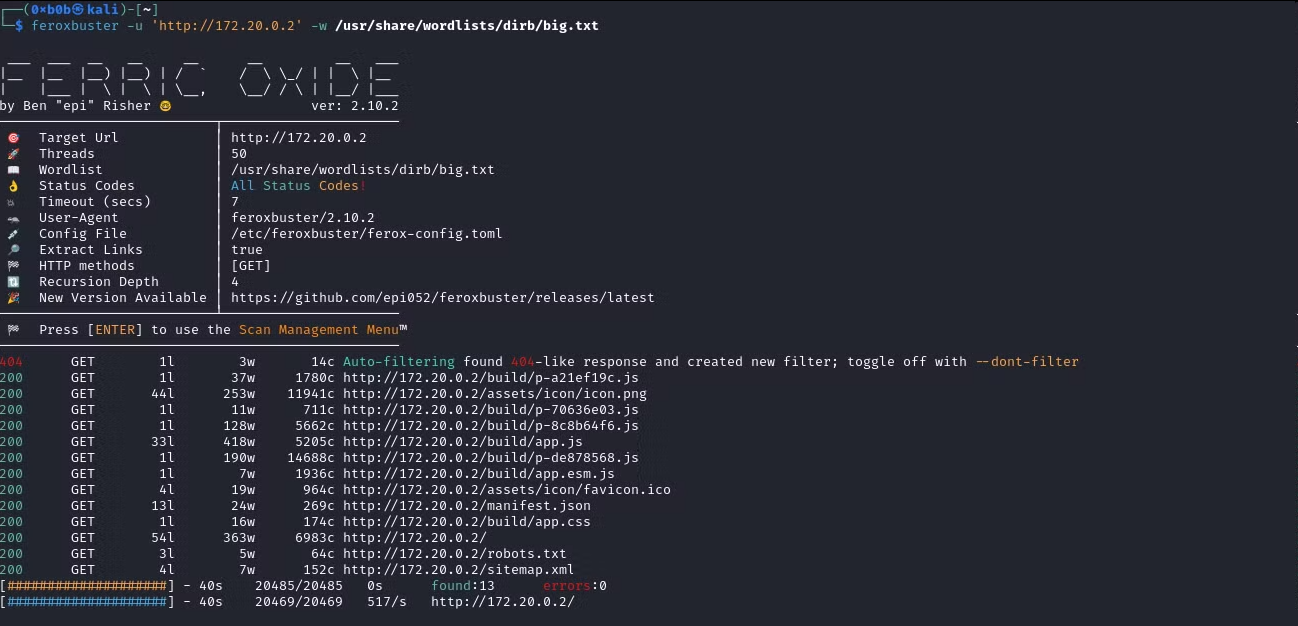Open the feroxbuster releases/latest GitHub link

(x=443, y=298)
